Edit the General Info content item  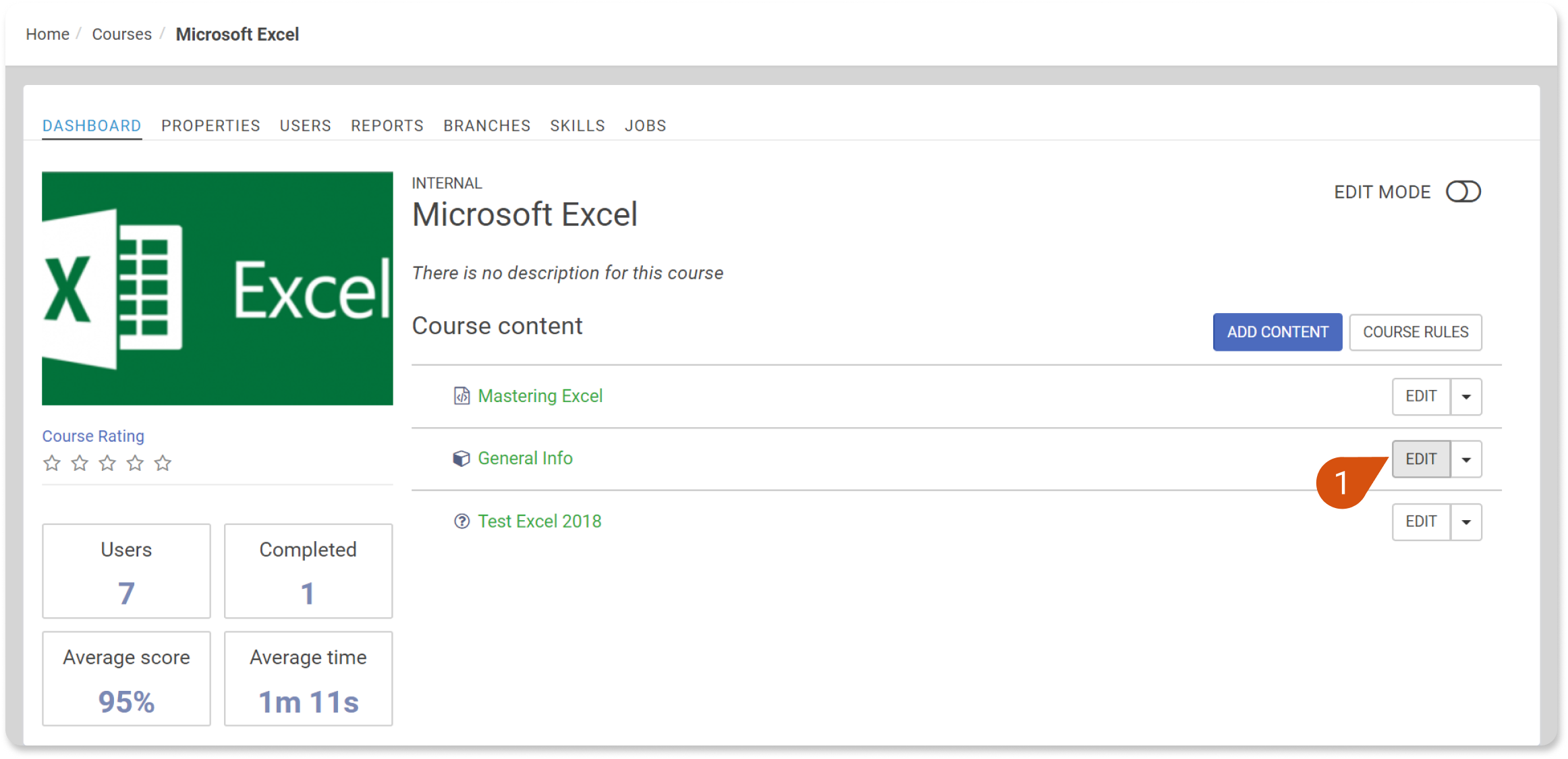pos(1421,459)
